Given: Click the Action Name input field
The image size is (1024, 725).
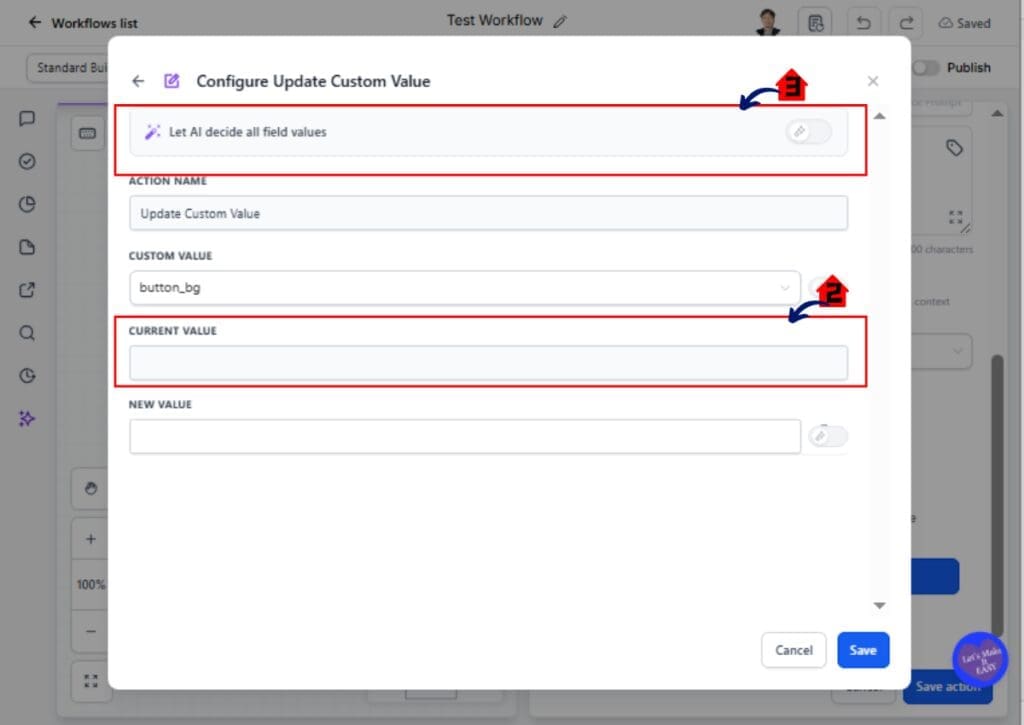Looking at the screenshot, I should point(488,213).
